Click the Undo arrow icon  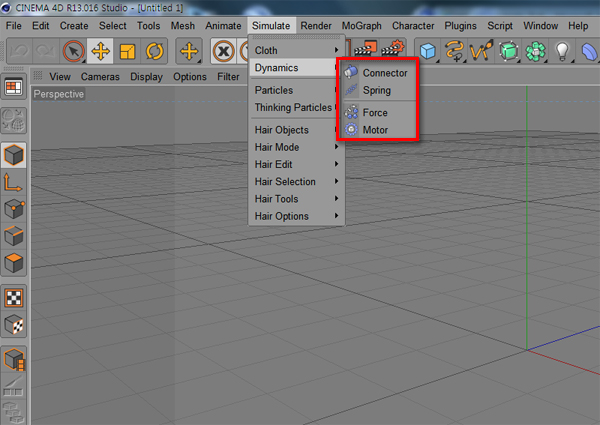point(19,51)
